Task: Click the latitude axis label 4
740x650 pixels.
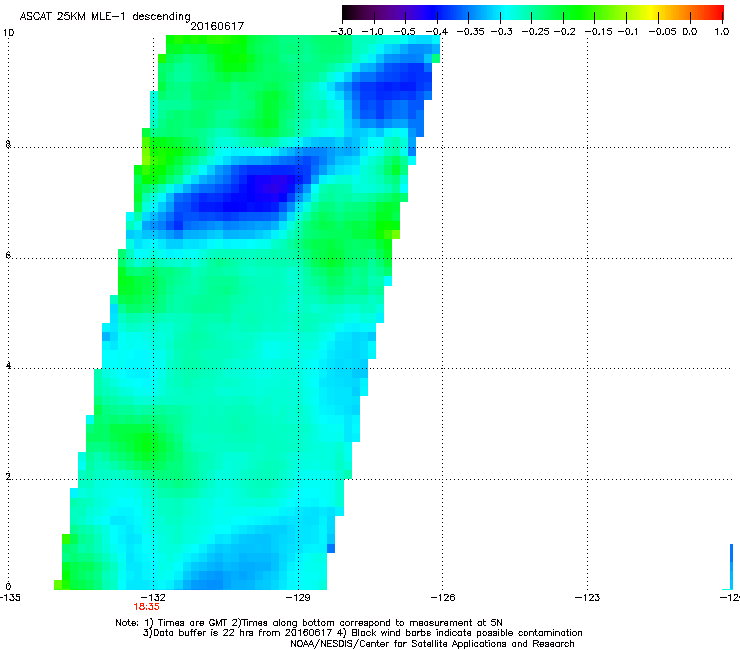Action: 8,366
